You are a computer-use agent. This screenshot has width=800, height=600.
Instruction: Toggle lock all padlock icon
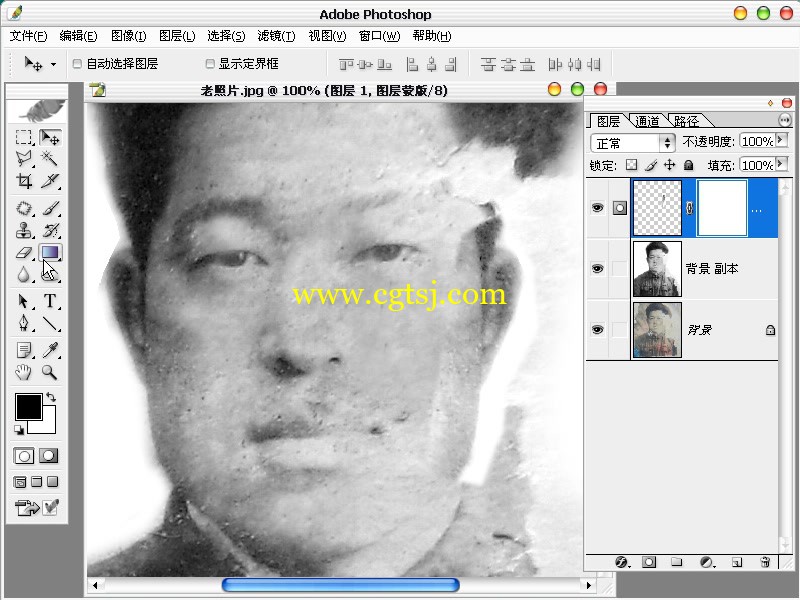(688, 165)
